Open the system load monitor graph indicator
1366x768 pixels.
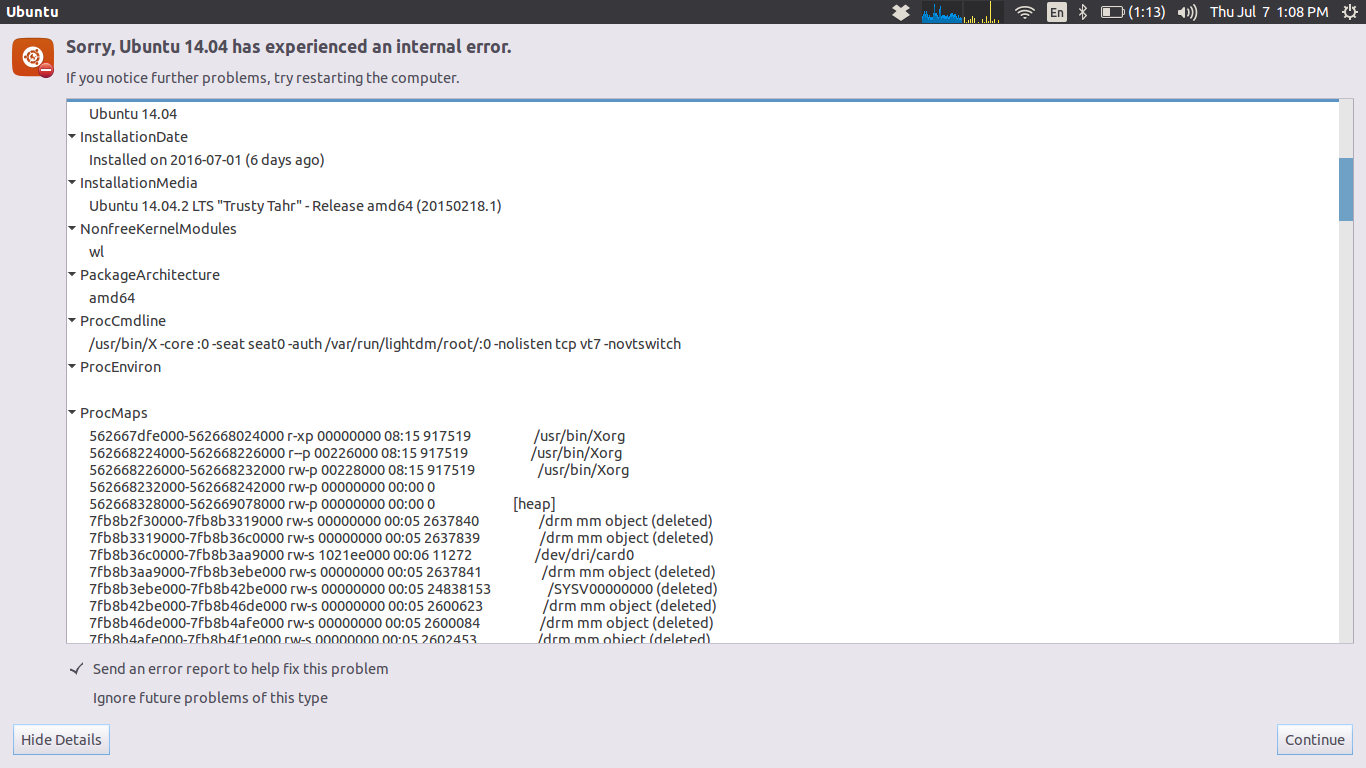pyautogui.click(x=962, y=12)
